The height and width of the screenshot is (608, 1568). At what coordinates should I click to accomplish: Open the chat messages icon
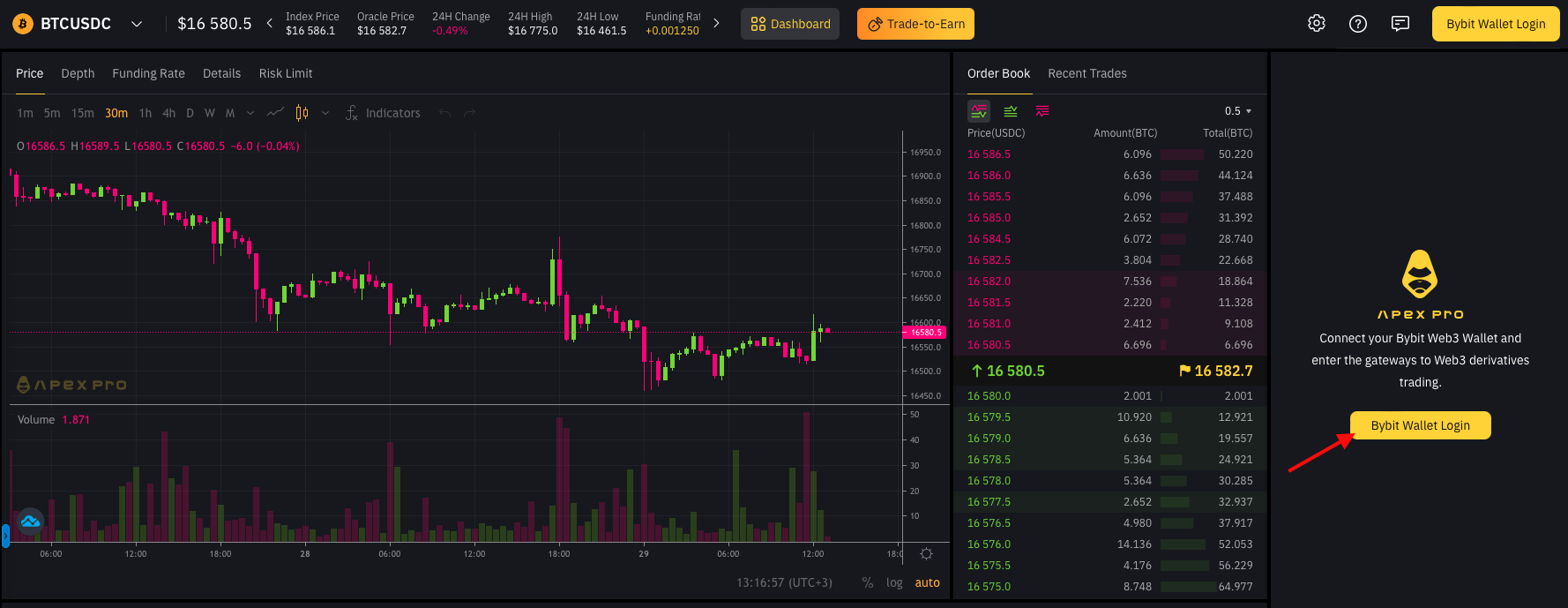(x=1400, y=24)
